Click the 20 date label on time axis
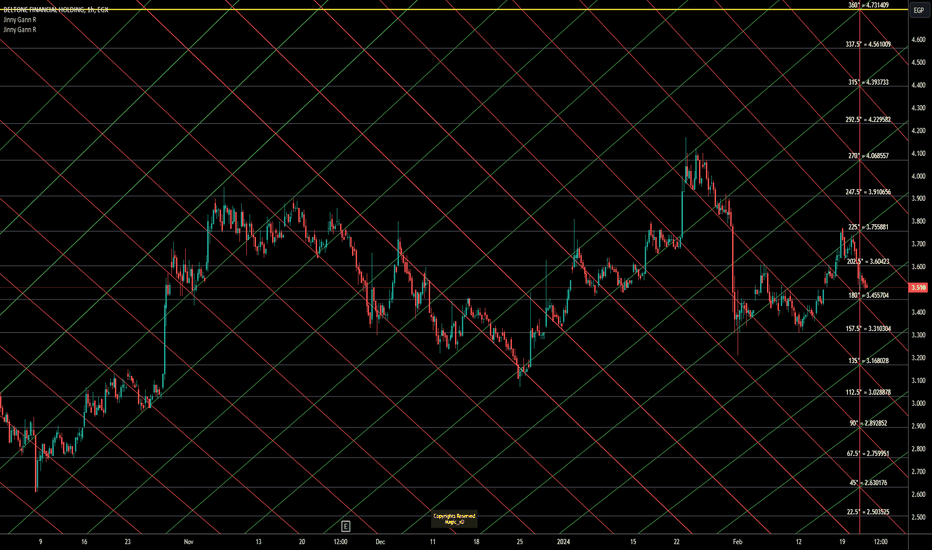932x550 pixels. [302, 542]
